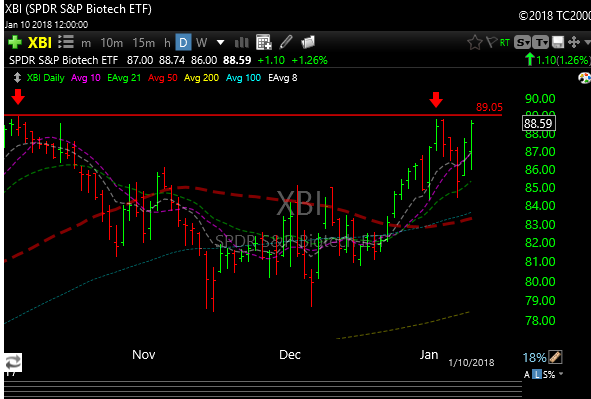Switch to the hourly 'h' timeframe
The height and width of the screenshot is (399, 591).
coord(167,43)
